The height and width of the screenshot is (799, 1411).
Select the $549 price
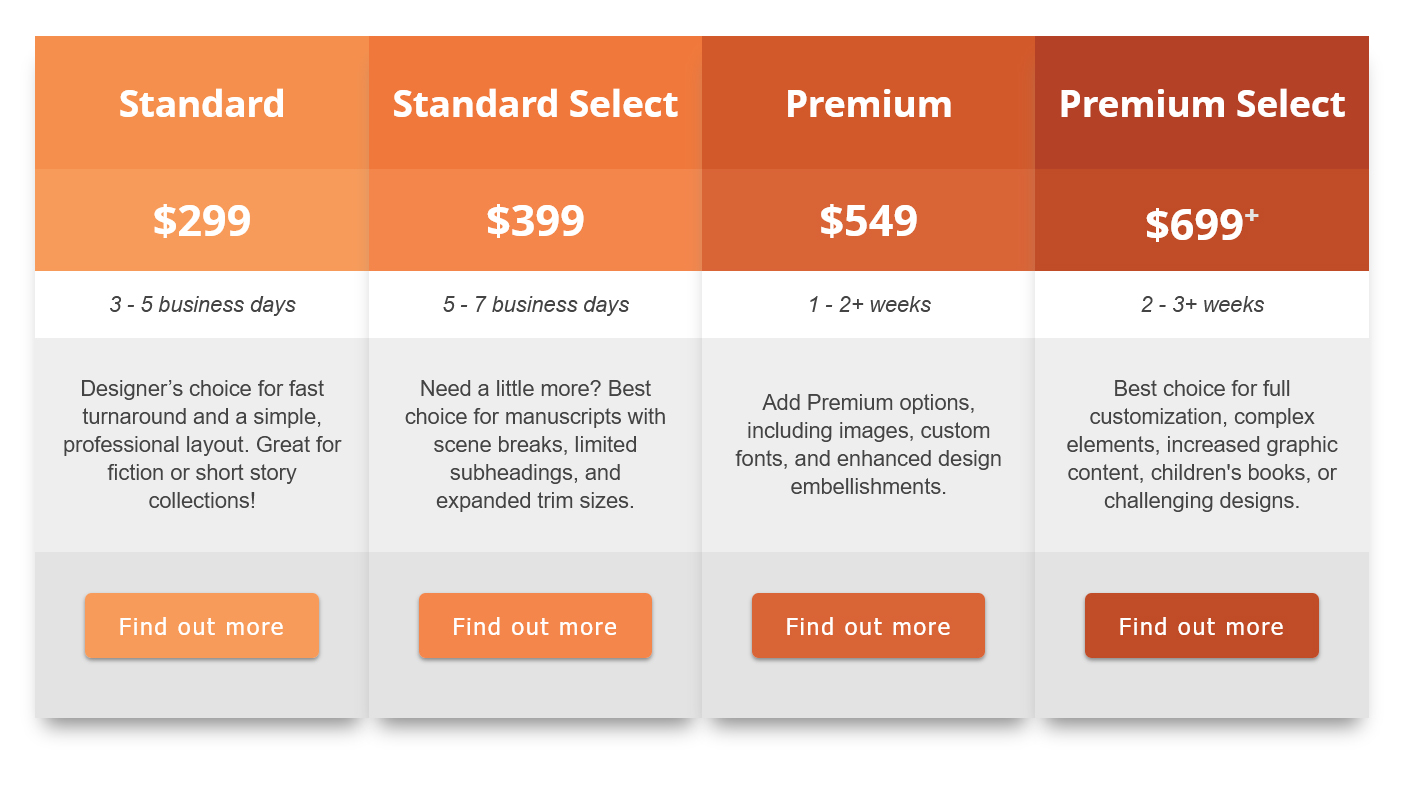868,221
